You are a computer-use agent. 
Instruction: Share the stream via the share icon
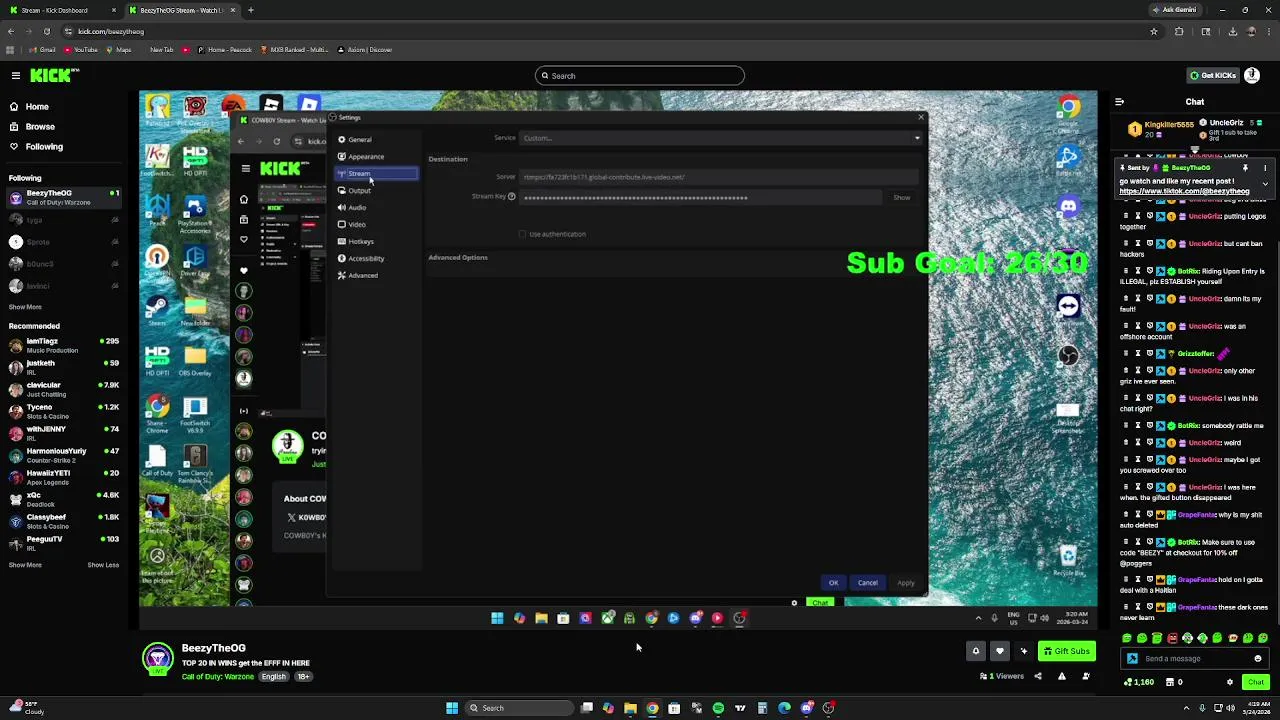point(1037,676)
